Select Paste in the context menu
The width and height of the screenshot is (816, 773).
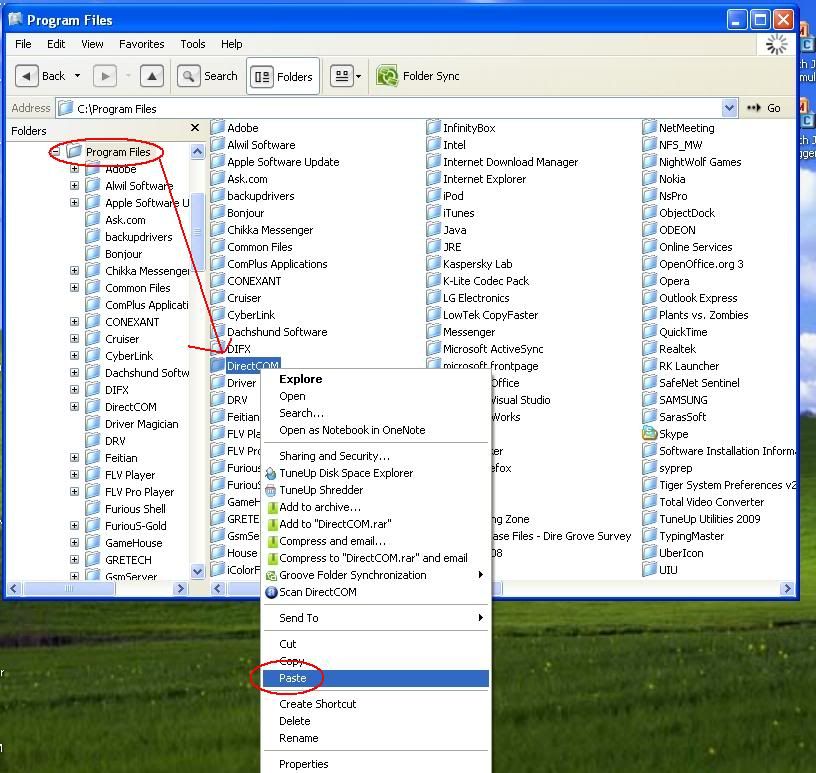point(293,678)
